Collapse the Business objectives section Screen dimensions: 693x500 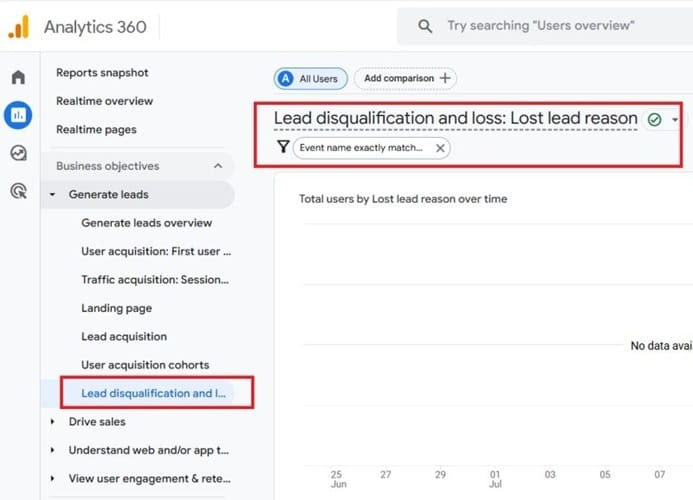(x=217, y=166)
